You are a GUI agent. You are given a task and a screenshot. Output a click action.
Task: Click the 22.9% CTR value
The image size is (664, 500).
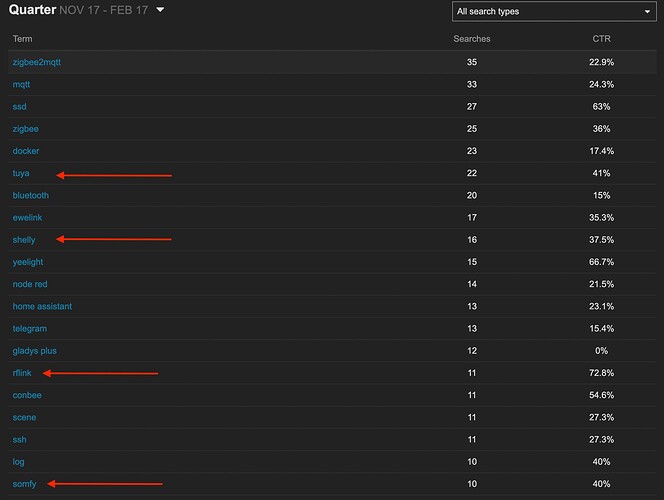tap(601, 62)
